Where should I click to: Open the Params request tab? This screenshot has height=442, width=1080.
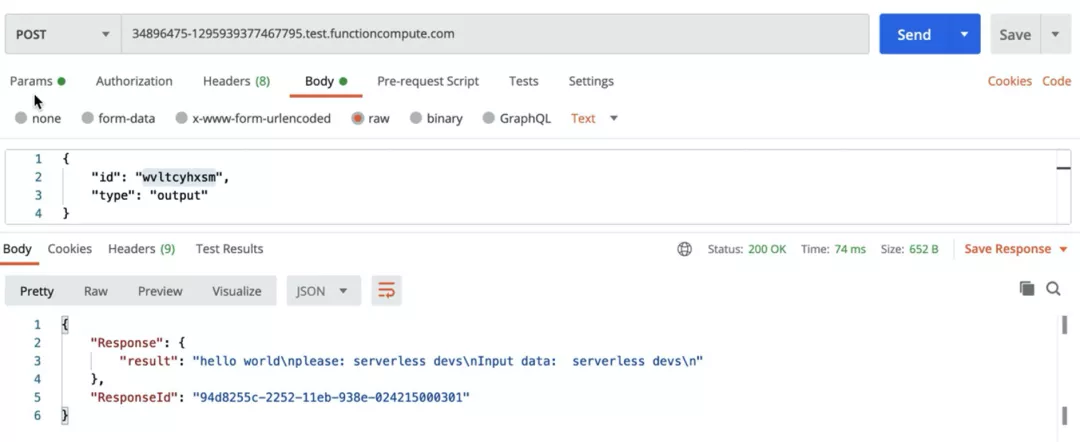[38, 81]
